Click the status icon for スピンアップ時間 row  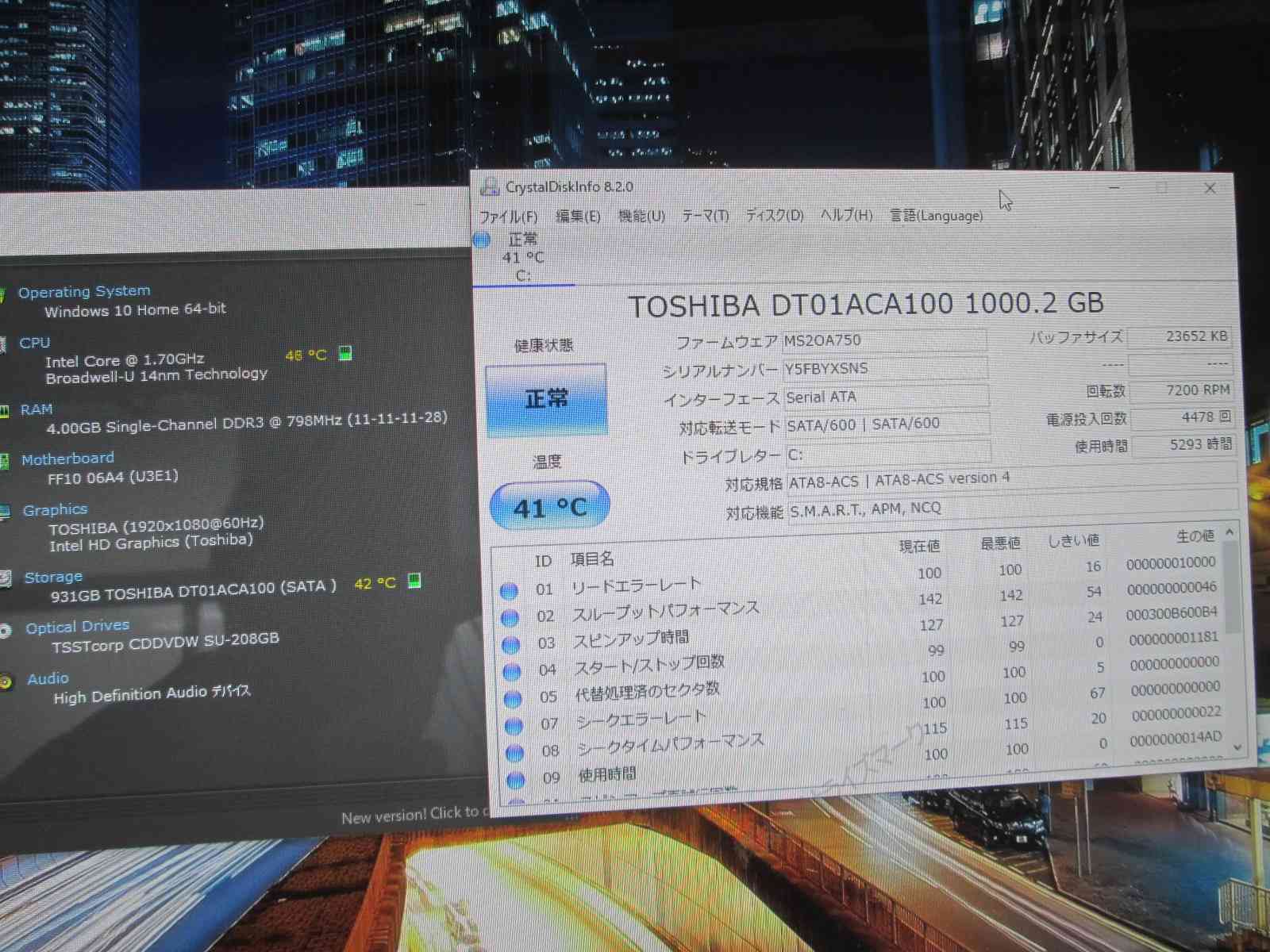pyautogui.click(x=510, y=644)
